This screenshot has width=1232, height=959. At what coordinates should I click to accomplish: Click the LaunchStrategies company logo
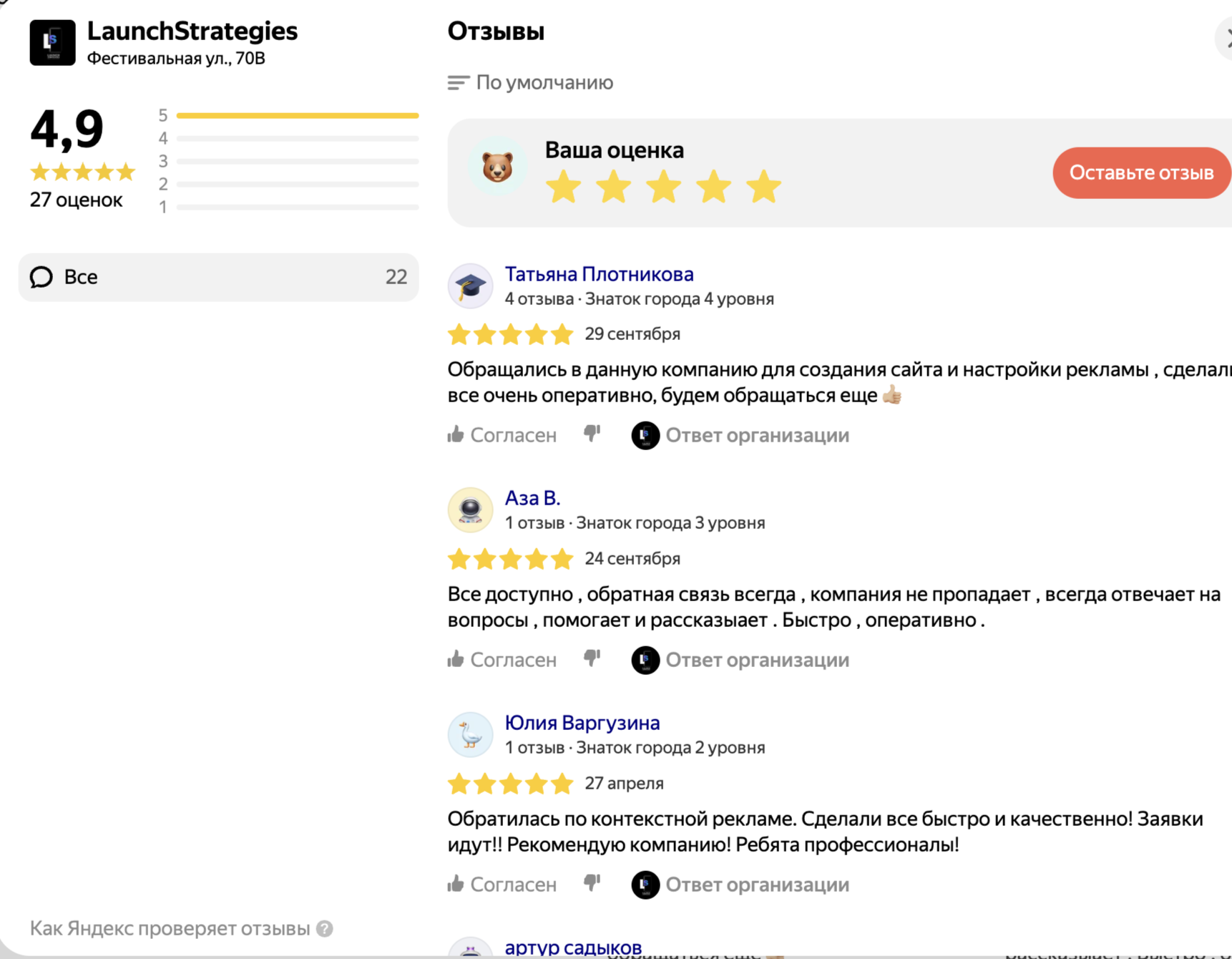[52, 42]
